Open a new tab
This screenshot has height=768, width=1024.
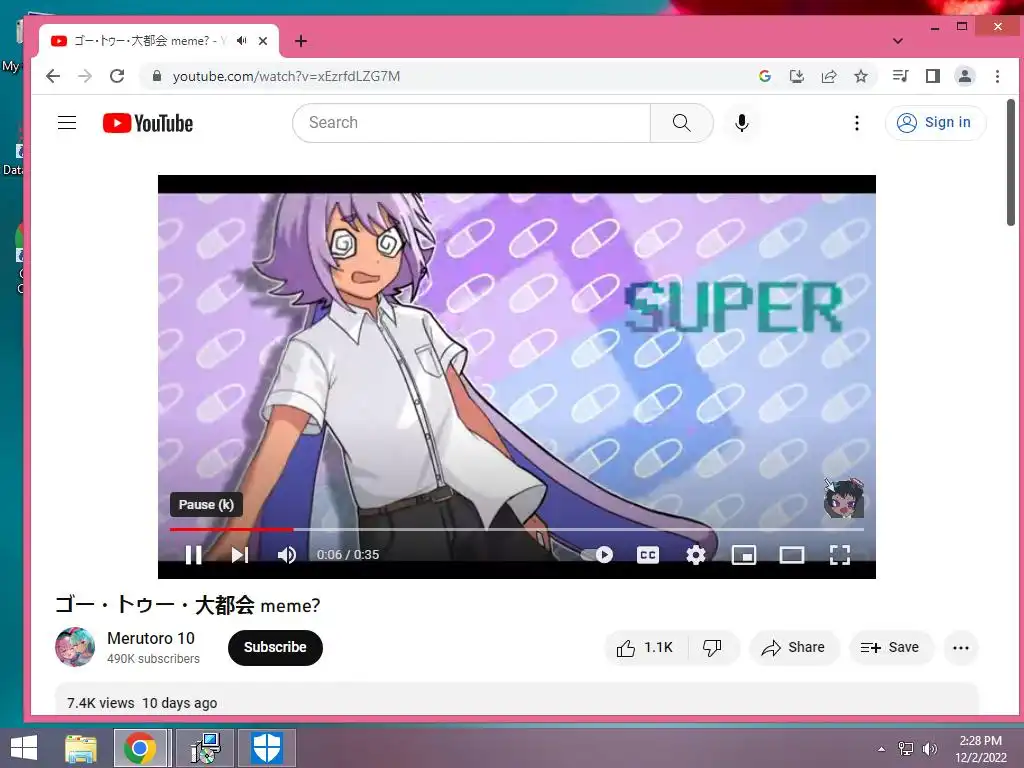tap(300, 41)
